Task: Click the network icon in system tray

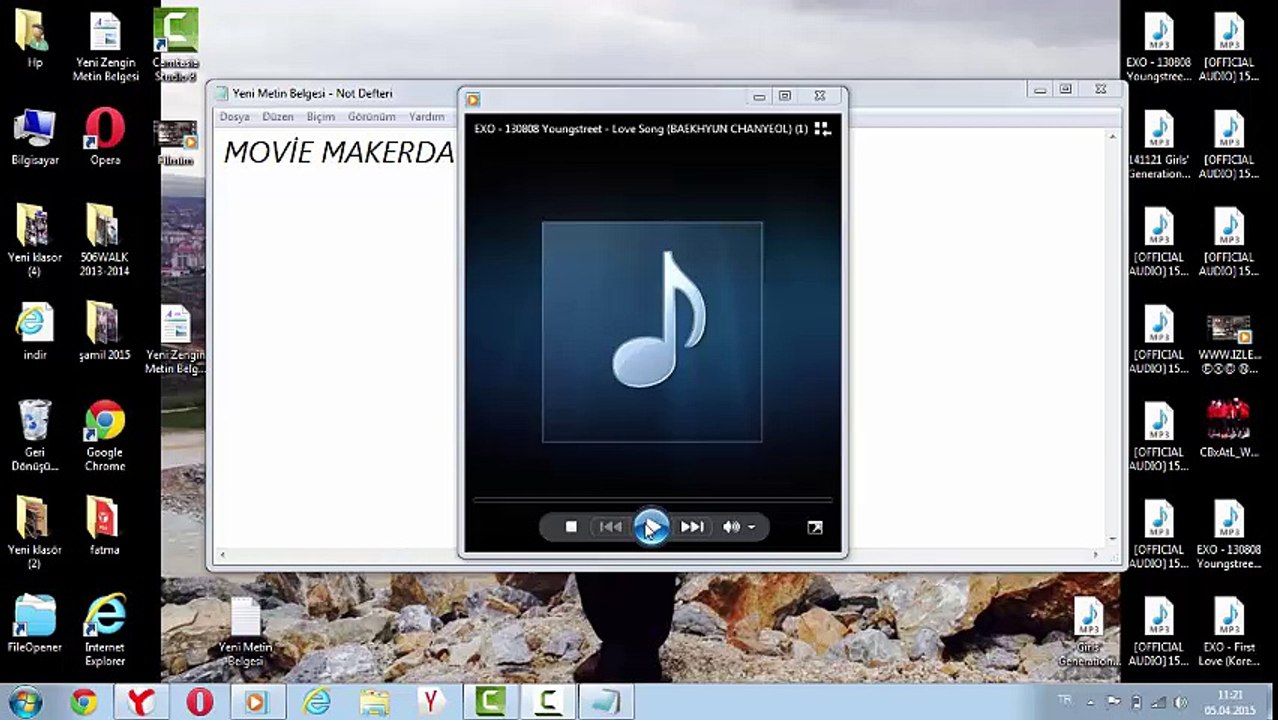Action: coord(1158,703)
